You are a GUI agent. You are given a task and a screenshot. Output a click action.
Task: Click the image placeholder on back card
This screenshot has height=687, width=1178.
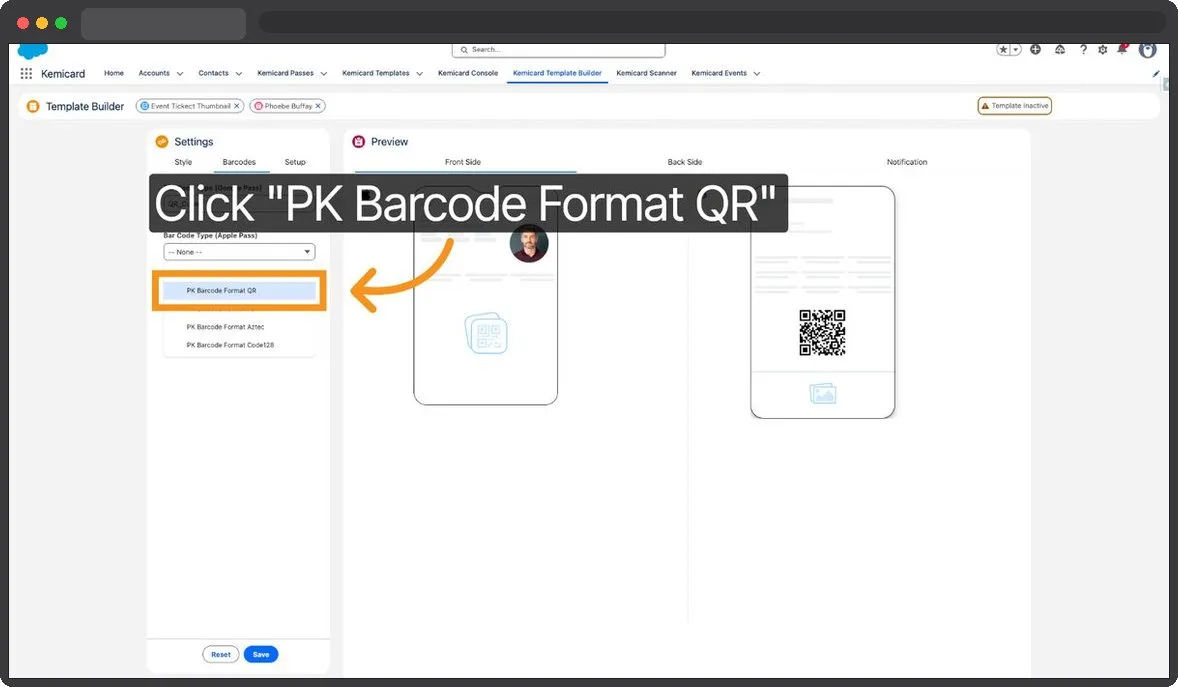[x=823, y=394]
